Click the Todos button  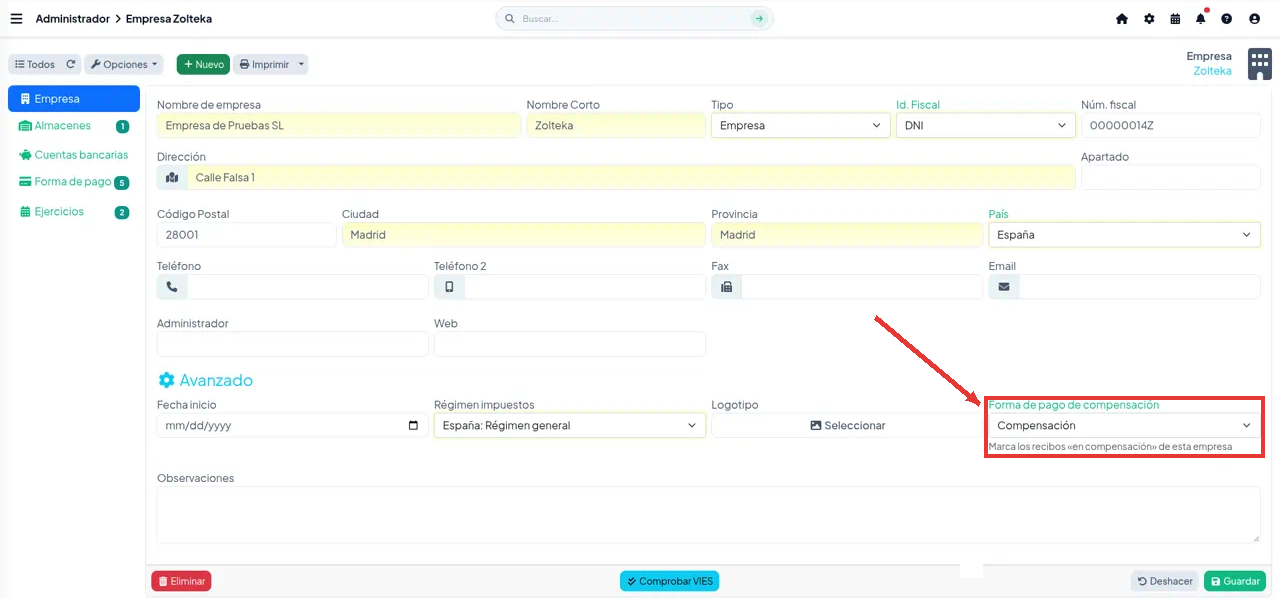pyautogui.click(x=35, y=64)
